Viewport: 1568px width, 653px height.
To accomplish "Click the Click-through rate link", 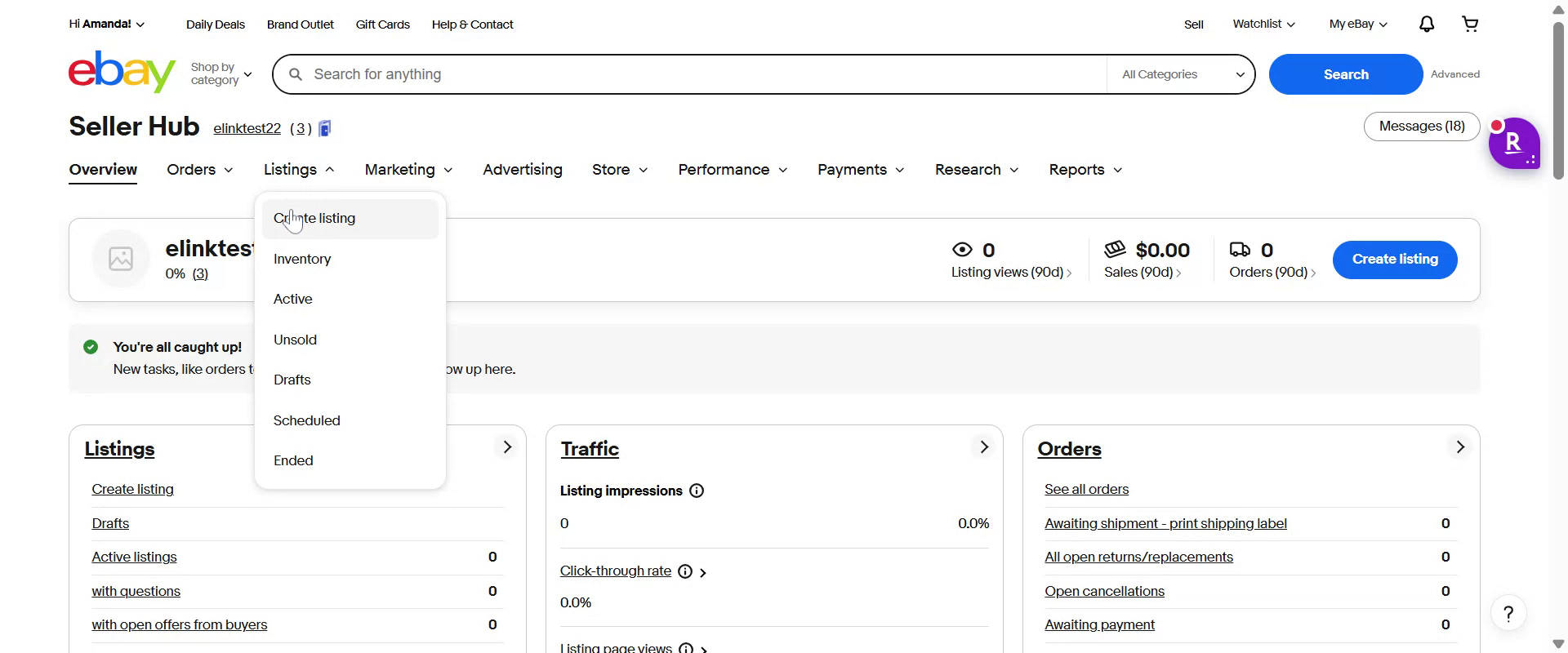I will coord(616,571).
